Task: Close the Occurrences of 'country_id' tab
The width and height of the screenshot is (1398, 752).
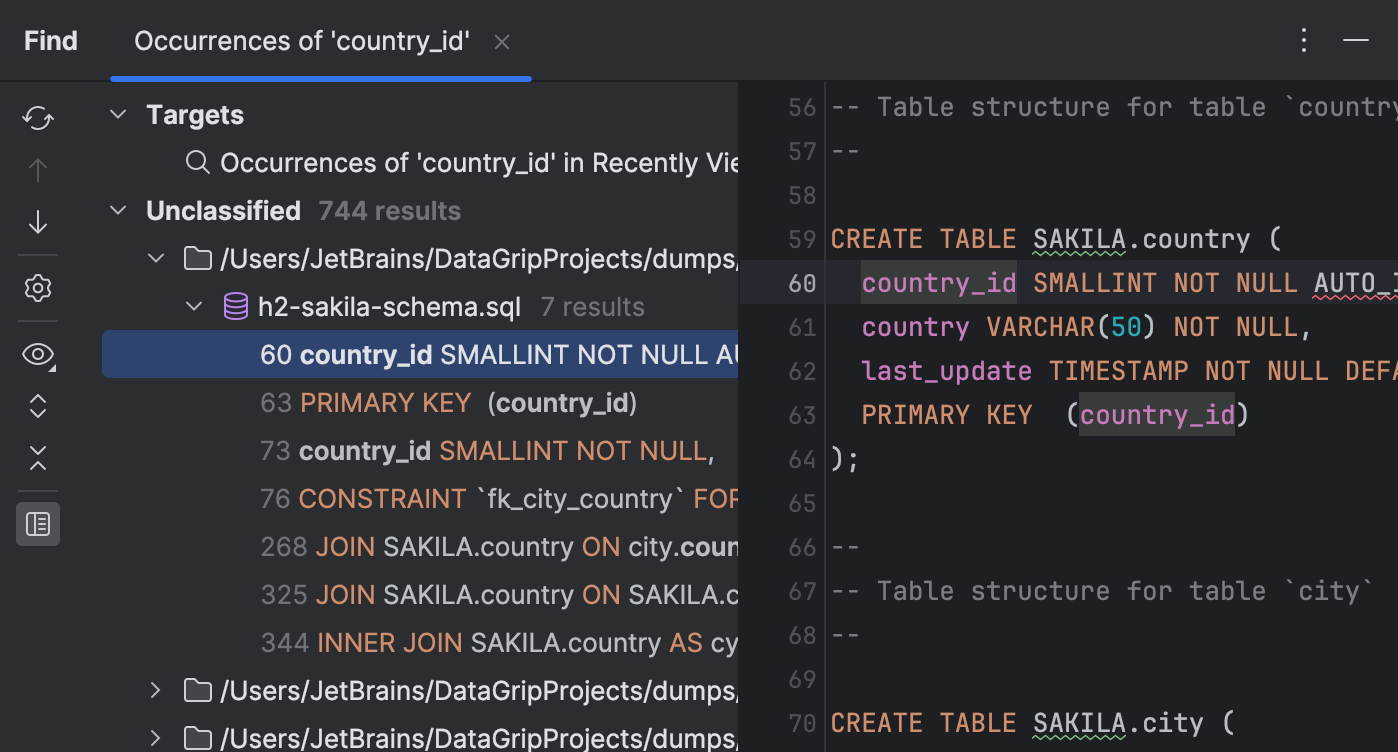Action: point(501,41)
